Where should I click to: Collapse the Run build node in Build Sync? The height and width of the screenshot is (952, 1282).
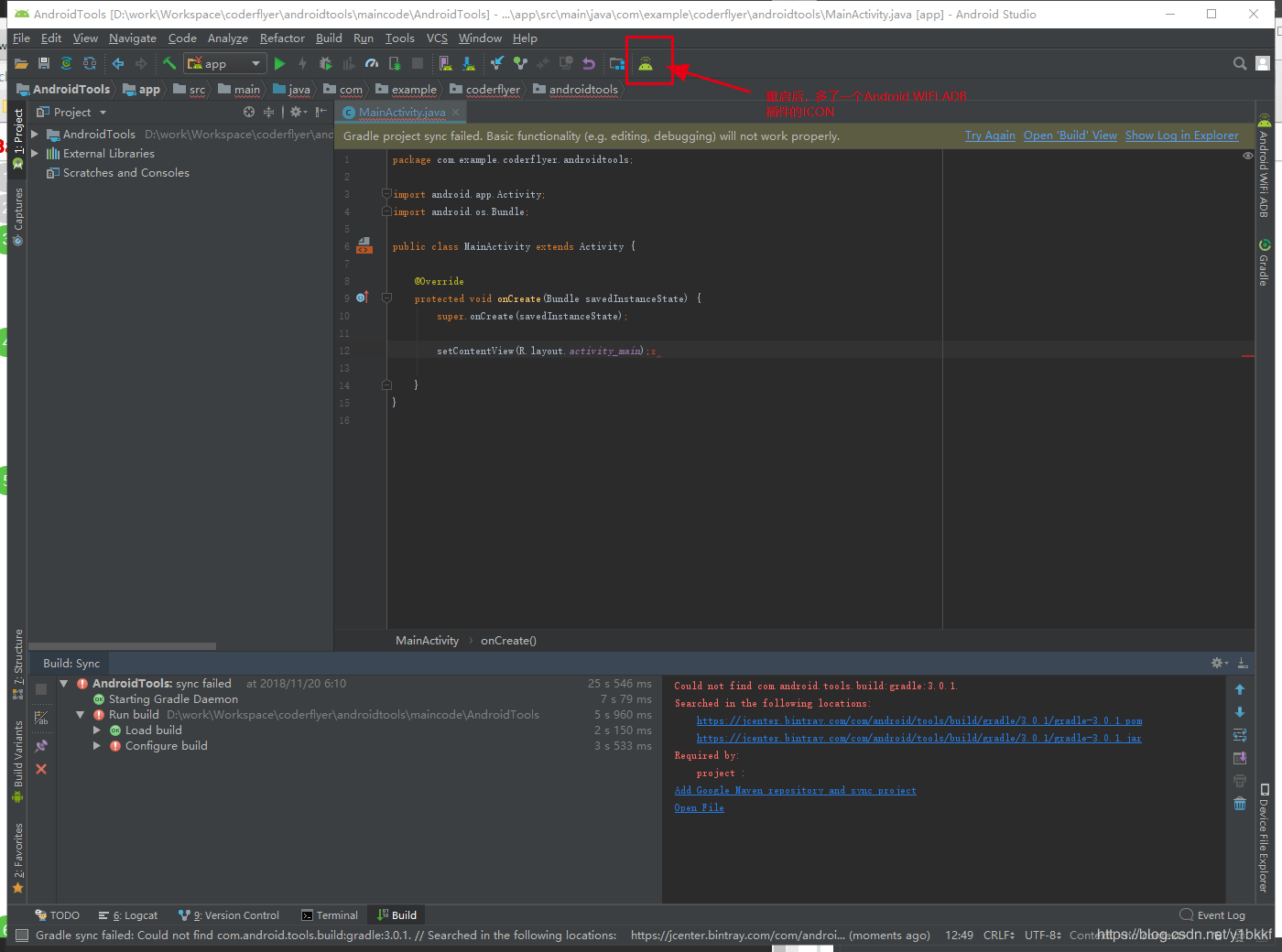point(80,714)
